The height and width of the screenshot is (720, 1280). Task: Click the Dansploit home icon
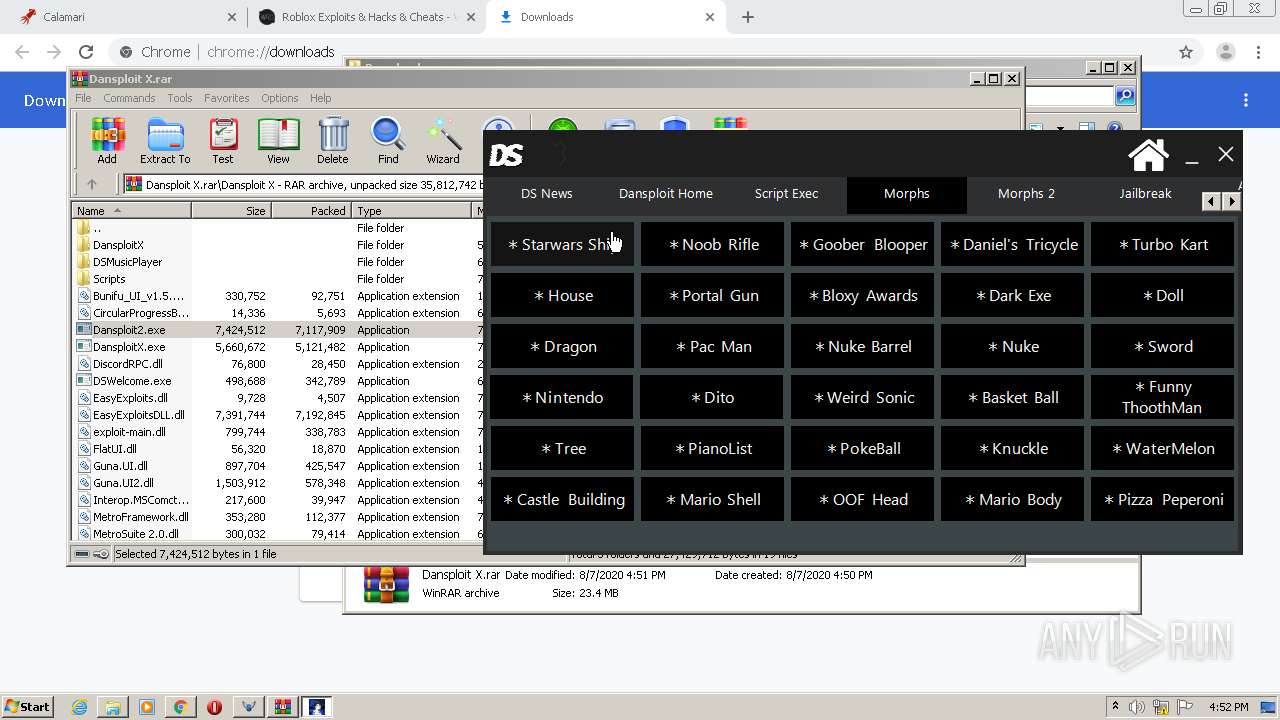click(x=1148, y=155)
